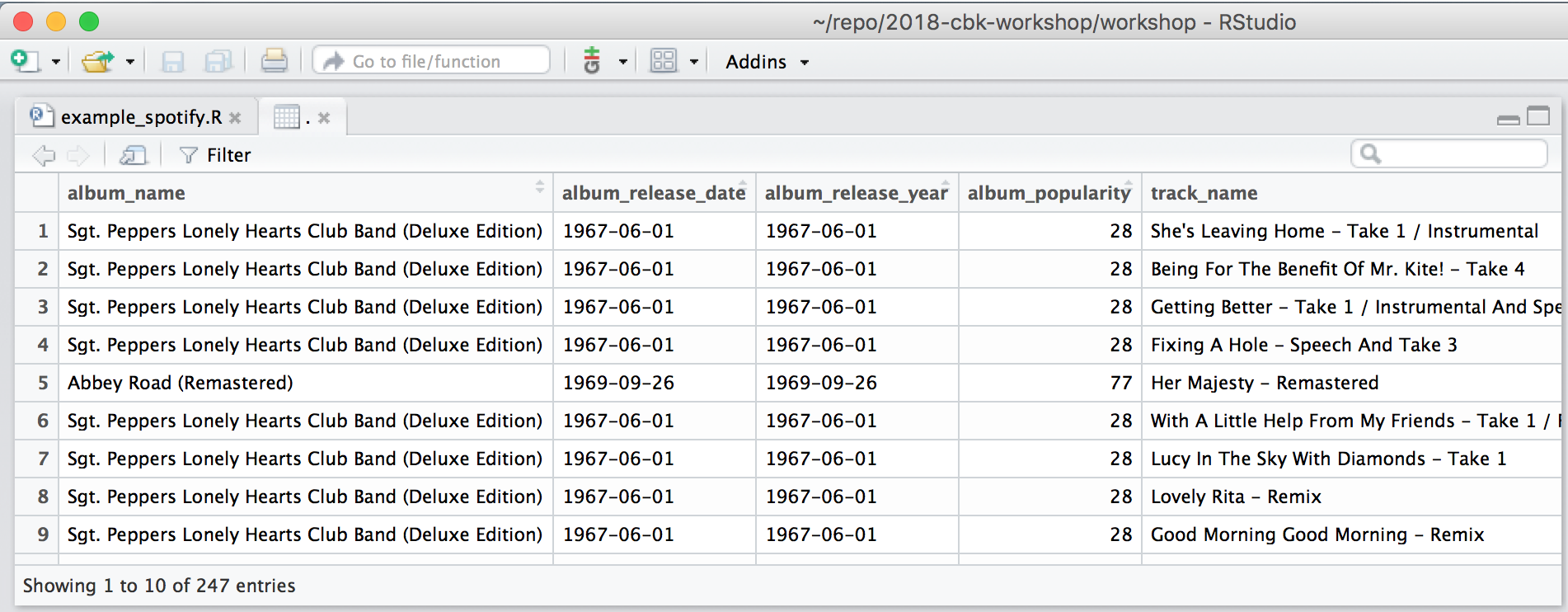The width and height of the screenshot is (1568, 612).
Task: Click the Getting Better - Take 1 cell
Action: 1350,307
